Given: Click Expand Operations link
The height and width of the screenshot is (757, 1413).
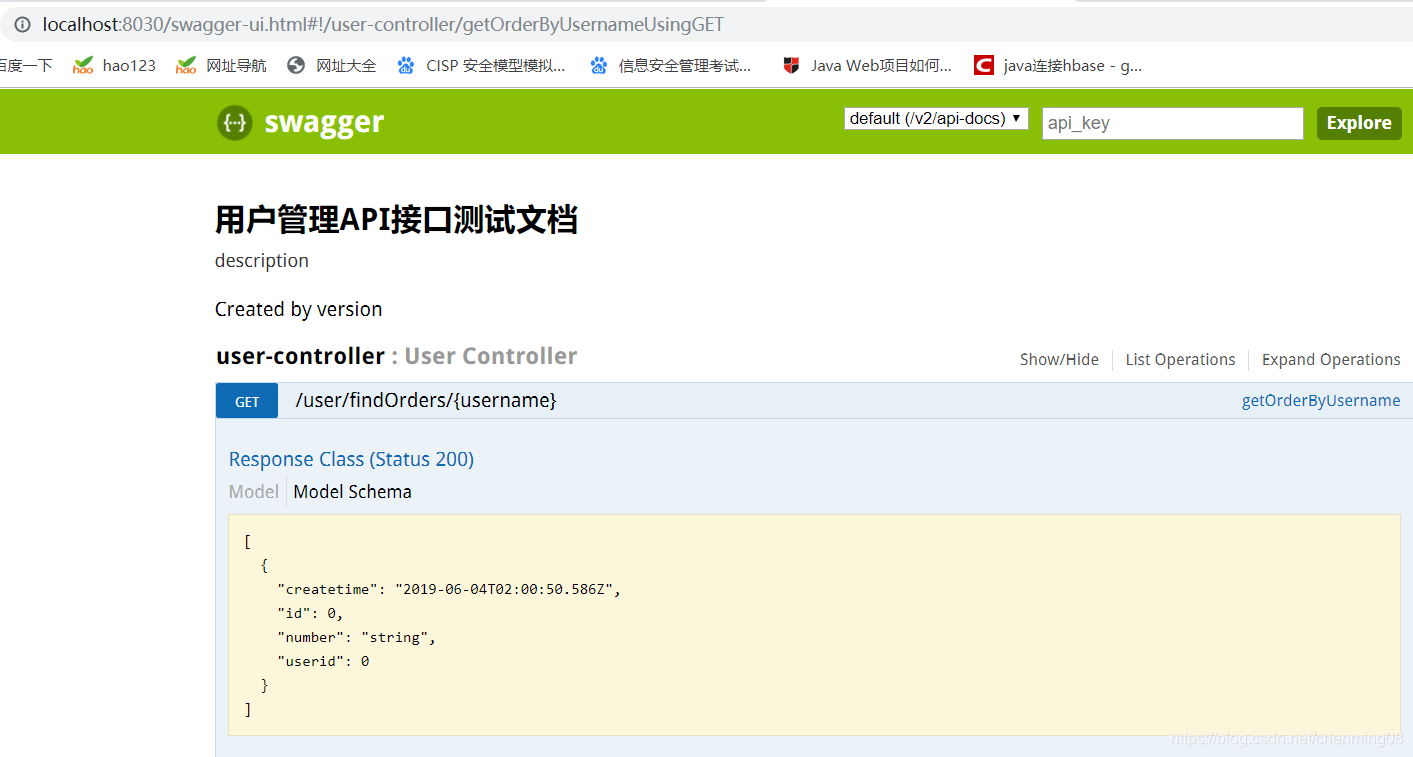Looking at the screenshot, I should [x=1331, y=360].
